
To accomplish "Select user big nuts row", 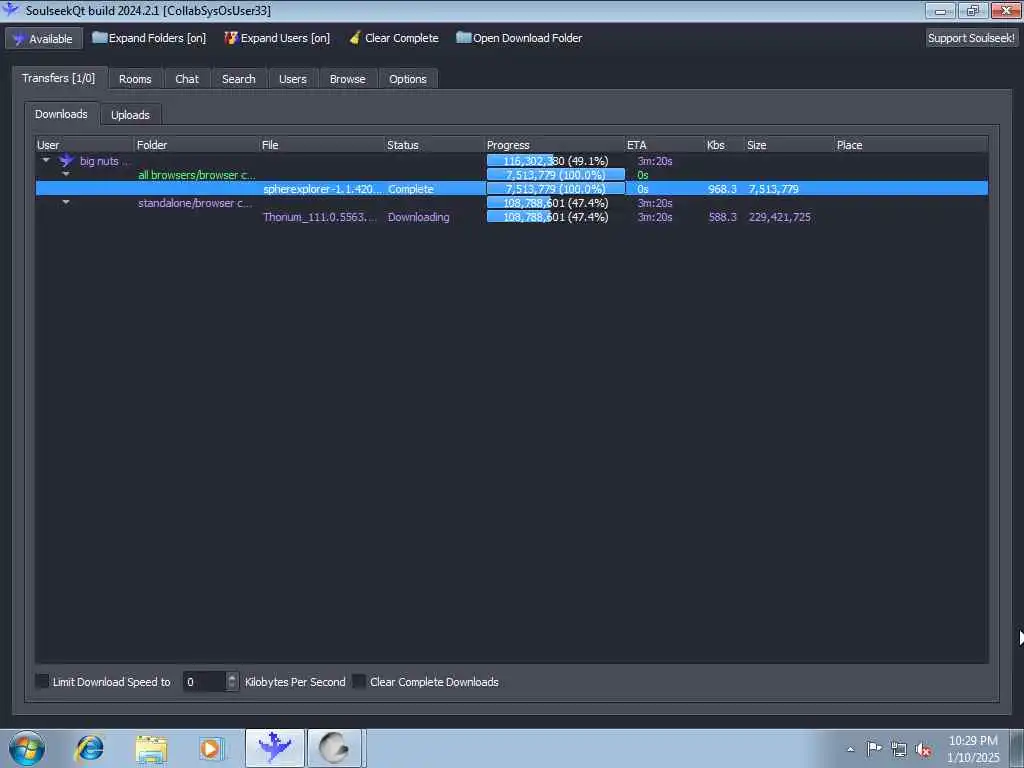I will (x=511, y=161).
